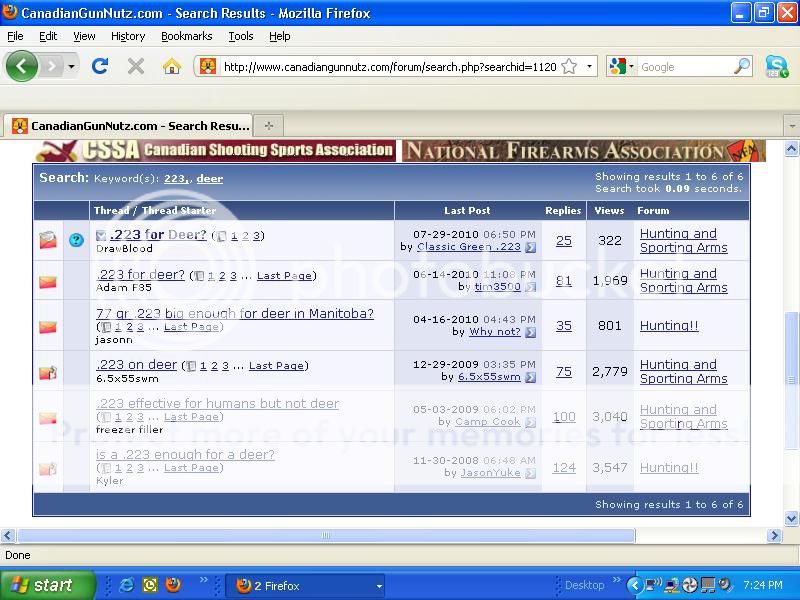Open the back/forward history dropdown arrow
Viewport: 800px width, 600px height.
click(x=71, y=67)
